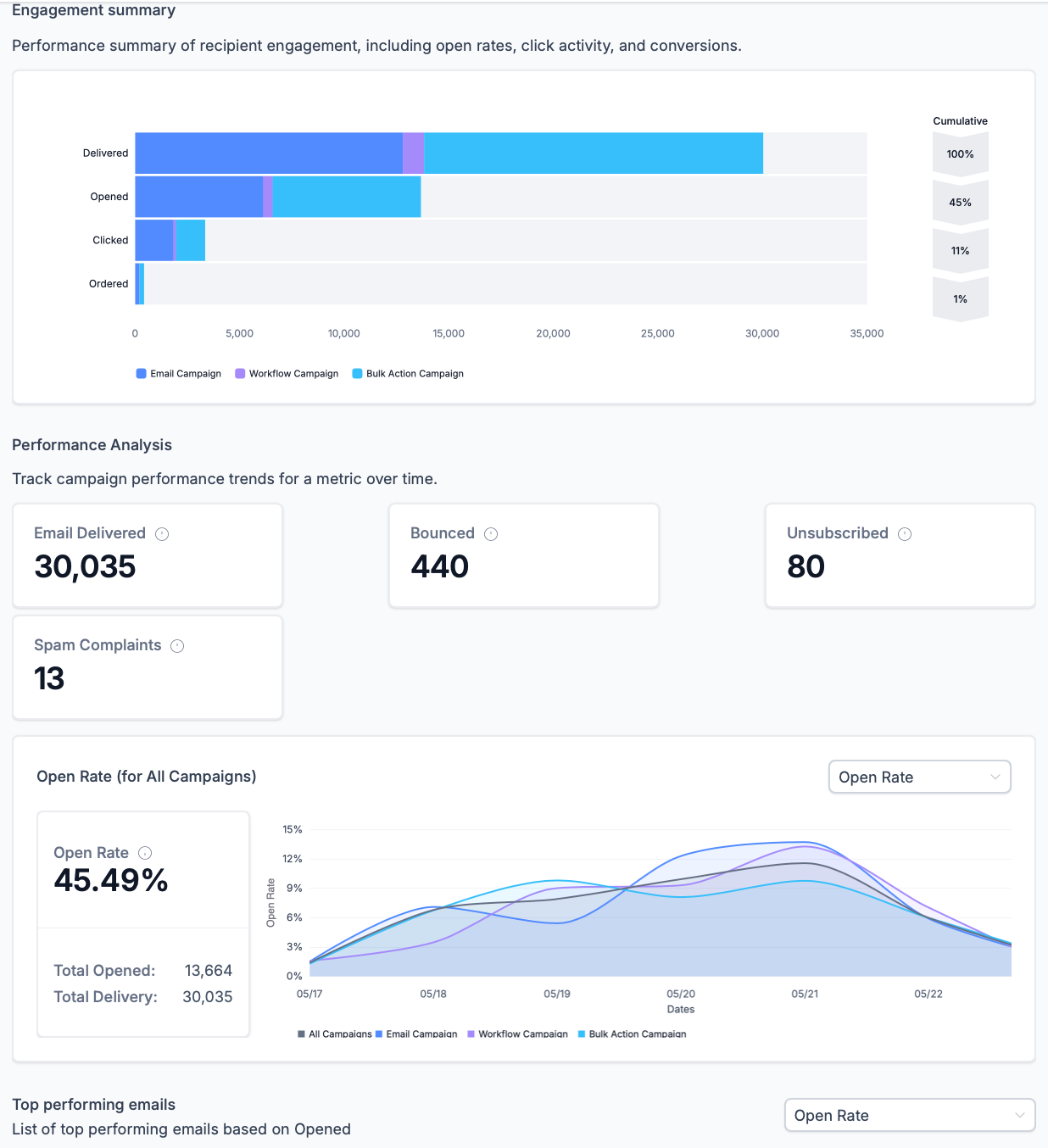Click the Performance Analysis heading
The image size is (1048, 1148).
(x=92, y=445)
